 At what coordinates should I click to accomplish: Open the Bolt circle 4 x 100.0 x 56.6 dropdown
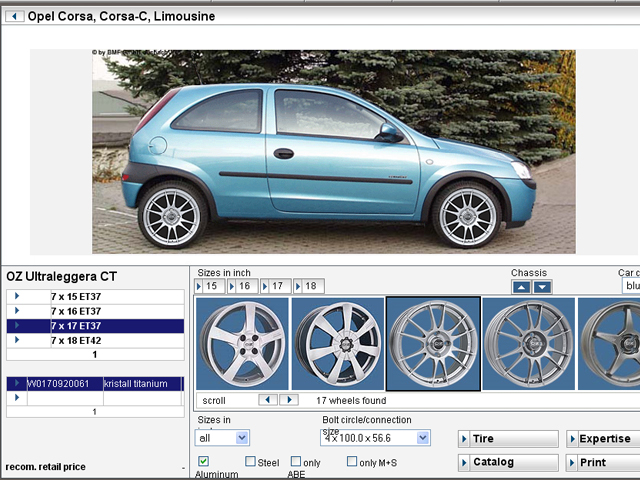(x=375, y=438)
